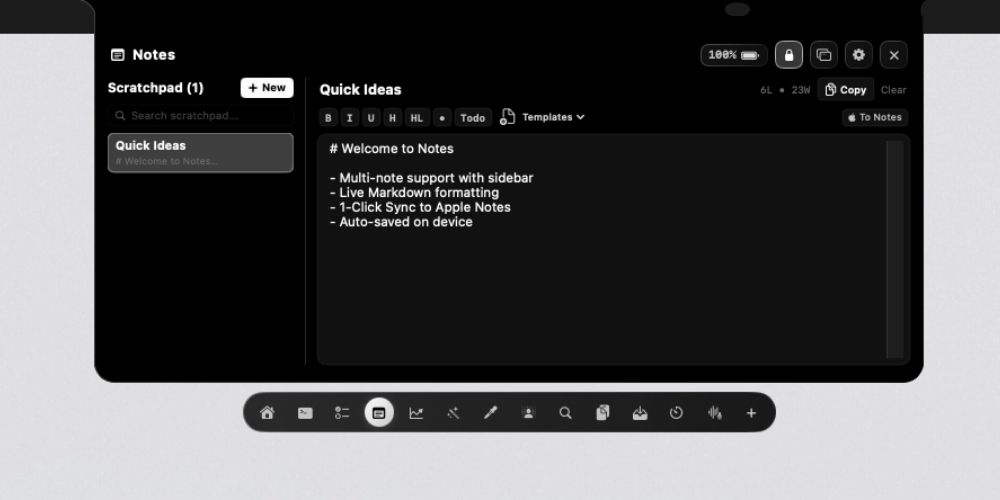Click the 6L 23W word count
Viewport: 1000px width, 500px height.
point(784,90)
